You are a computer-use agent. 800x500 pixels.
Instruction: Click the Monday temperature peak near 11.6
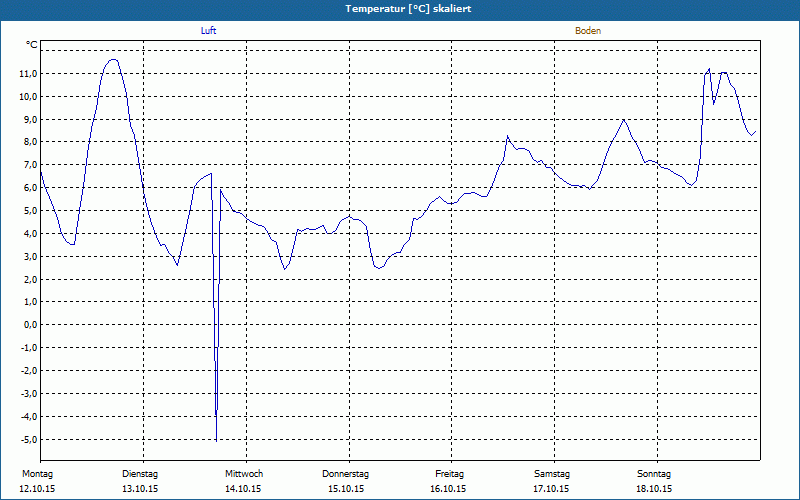pyautogui.click(x=113, y=60)
